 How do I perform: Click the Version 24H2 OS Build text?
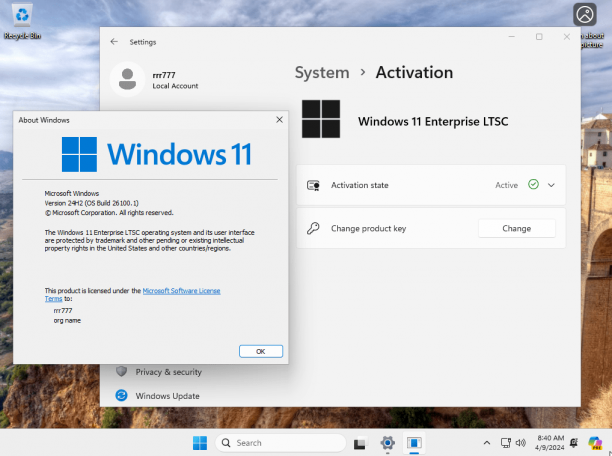tap(91, 203)
